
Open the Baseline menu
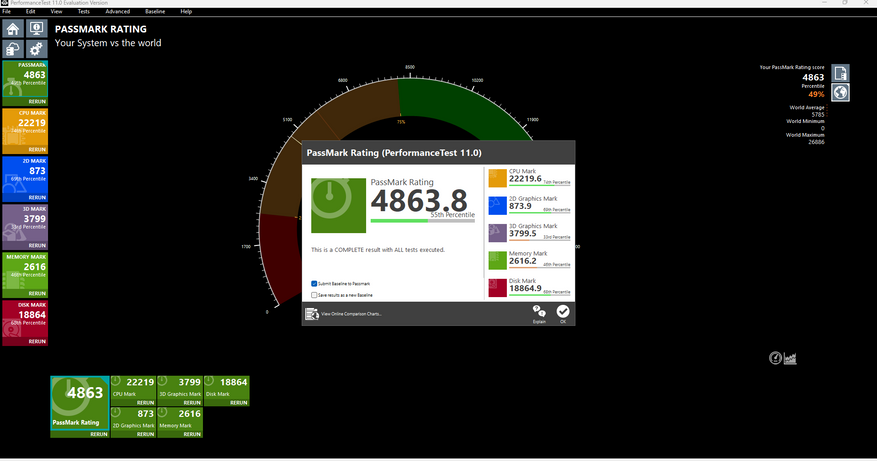[155, 11]
